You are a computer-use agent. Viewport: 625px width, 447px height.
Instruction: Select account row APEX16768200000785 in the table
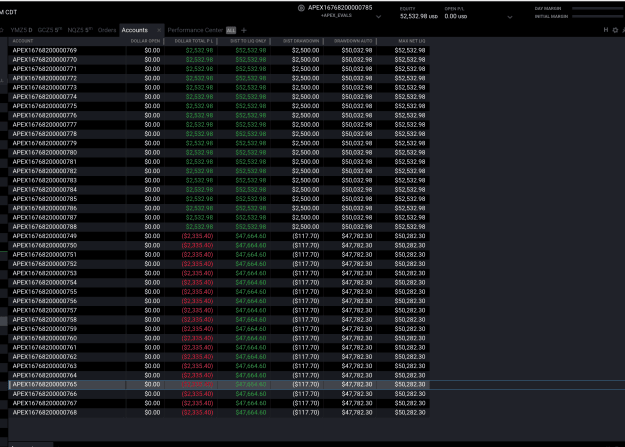point(219,199)
